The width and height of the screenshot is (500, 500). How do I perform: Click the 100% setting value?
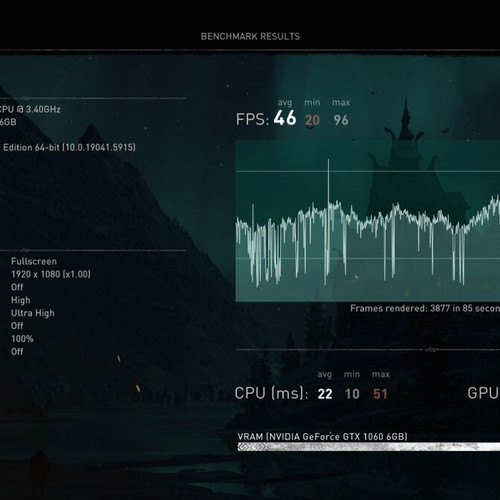(x=22, y=339)
